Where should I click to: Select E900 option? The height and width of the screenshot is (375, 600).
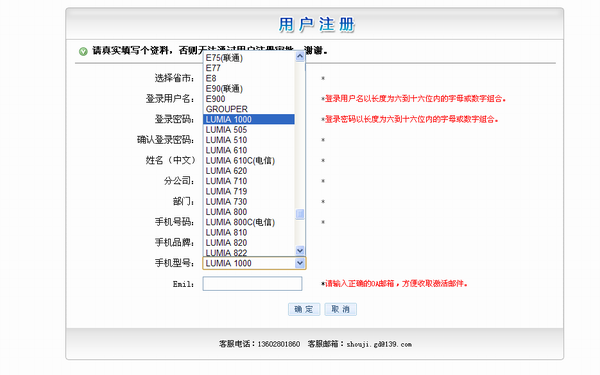[249, 99]
